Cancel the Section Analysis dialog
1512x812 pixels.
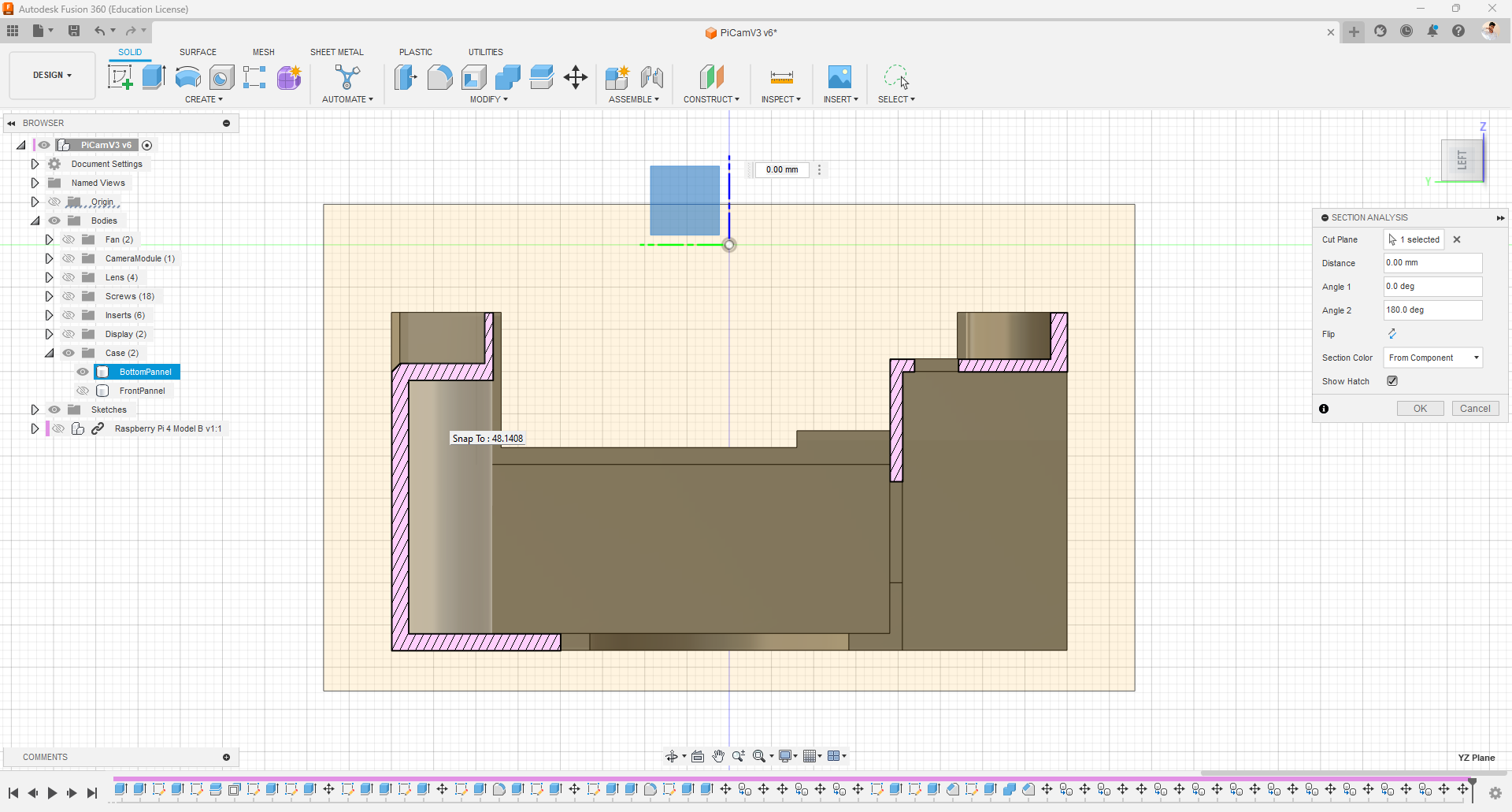[x=1474, y=409]
